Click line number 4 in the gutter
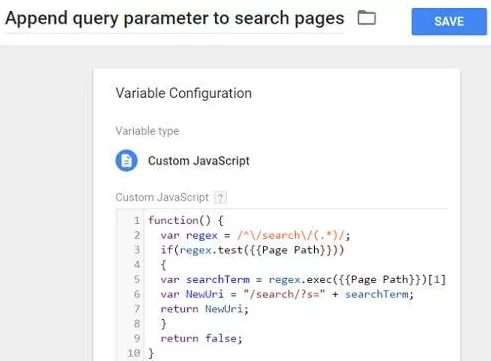 coord(137,265)
